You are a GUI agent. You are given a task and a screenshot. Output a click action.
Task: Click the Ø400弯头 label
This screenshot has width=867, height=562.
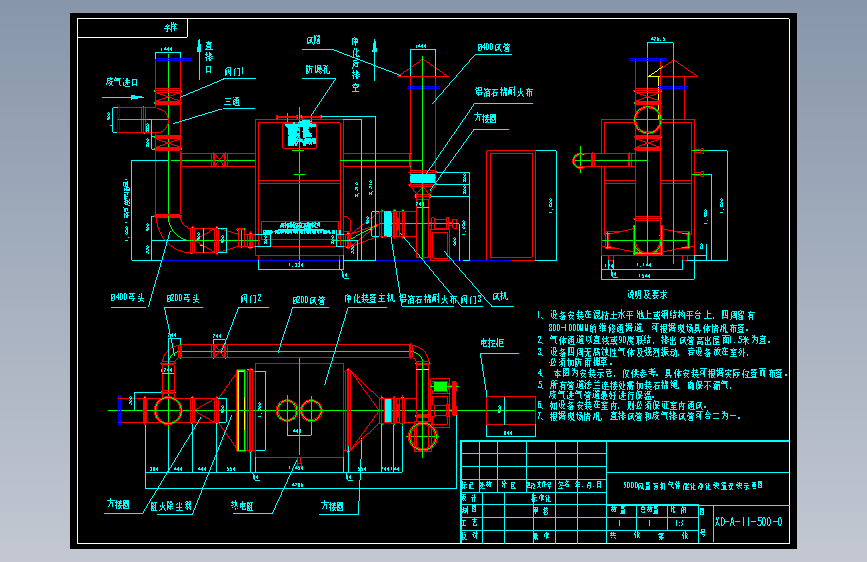pos(127,298)
